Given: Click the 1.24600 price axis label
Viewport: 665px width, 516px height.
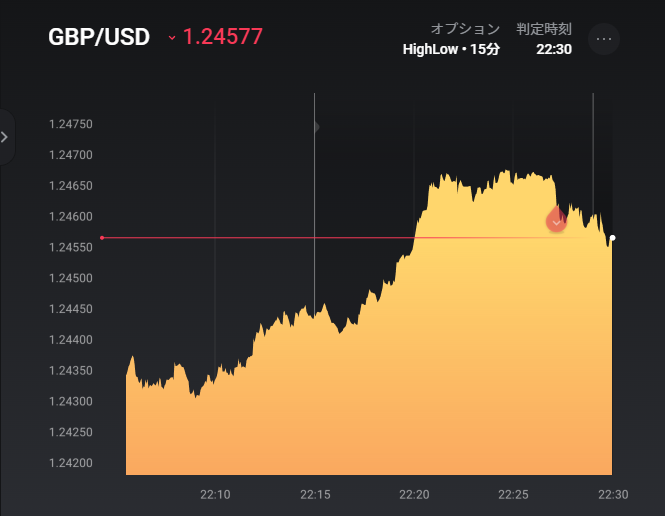Looking at the screenshot, I should [x=71, y=217].
